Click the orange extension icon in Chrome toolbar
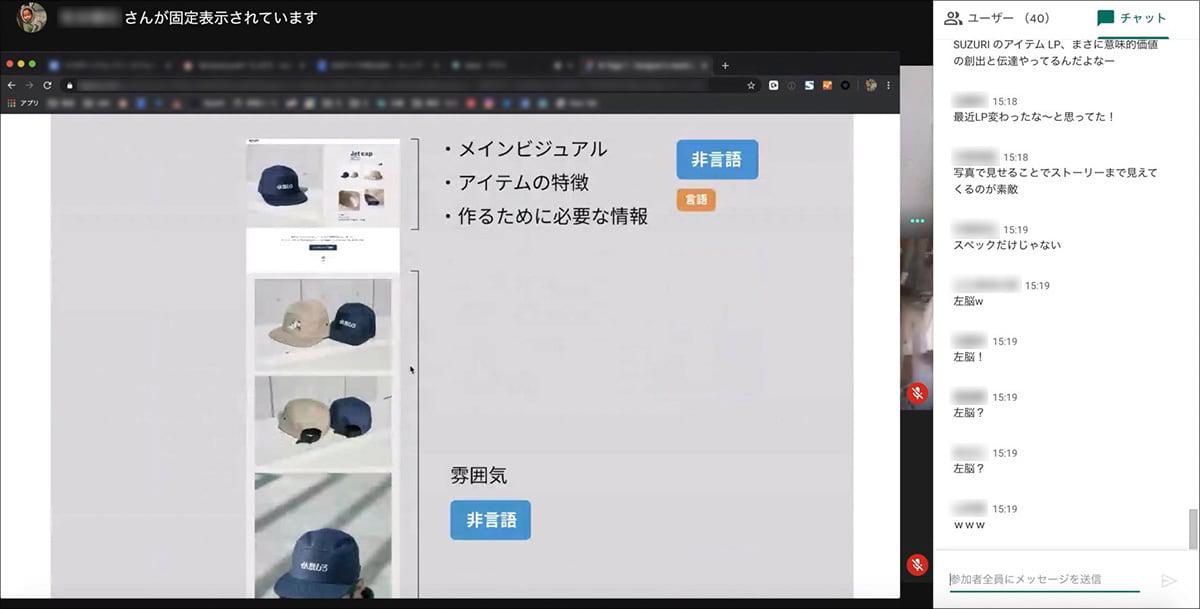The height and width of the screenshot is (609, 1200). [x=827, y=86]
